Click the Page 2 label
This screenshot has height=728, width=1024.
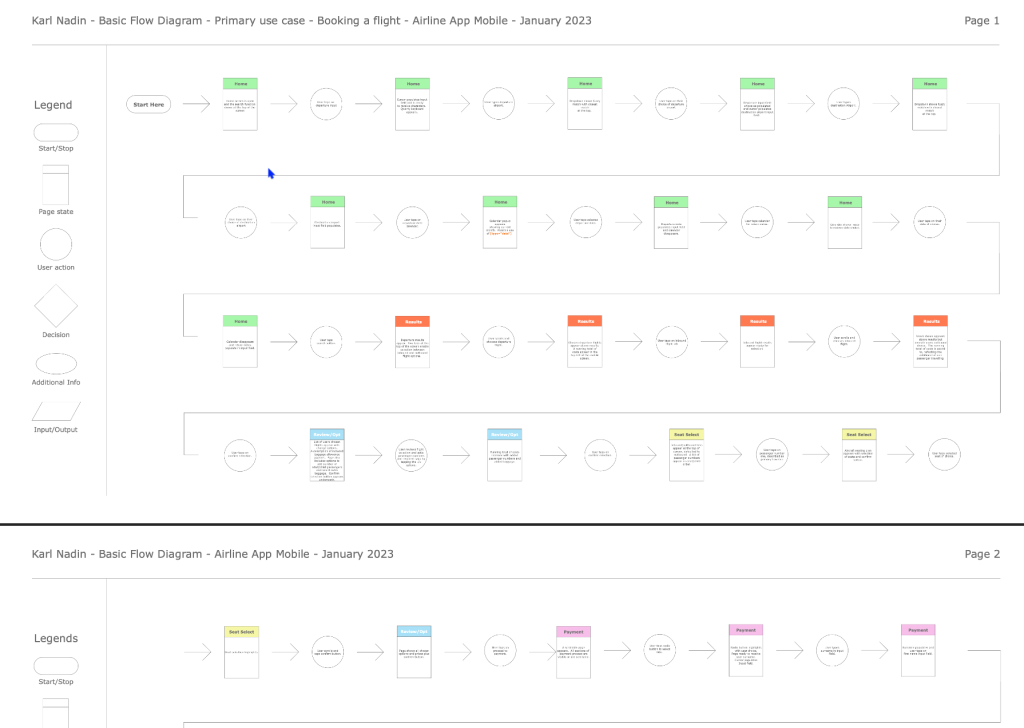point(981,554)
